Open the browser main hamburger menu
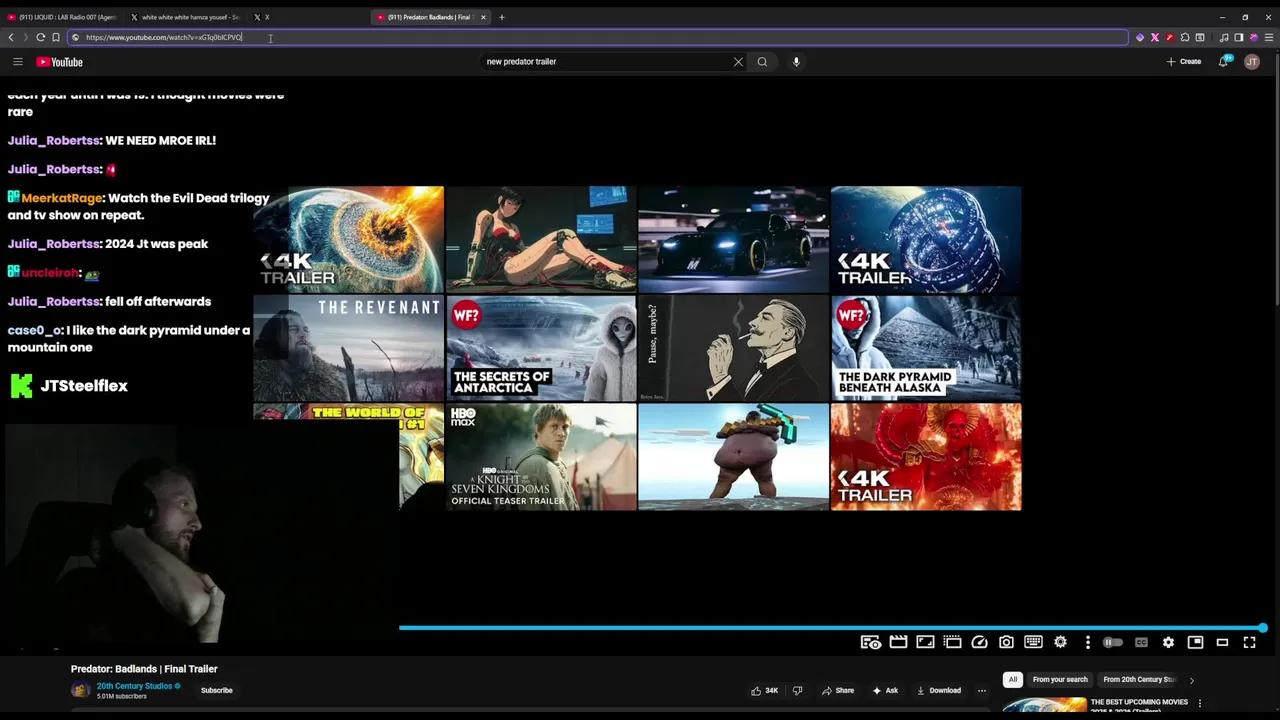This screenshot has width=1280, height=720. [x=1269, y=37]
